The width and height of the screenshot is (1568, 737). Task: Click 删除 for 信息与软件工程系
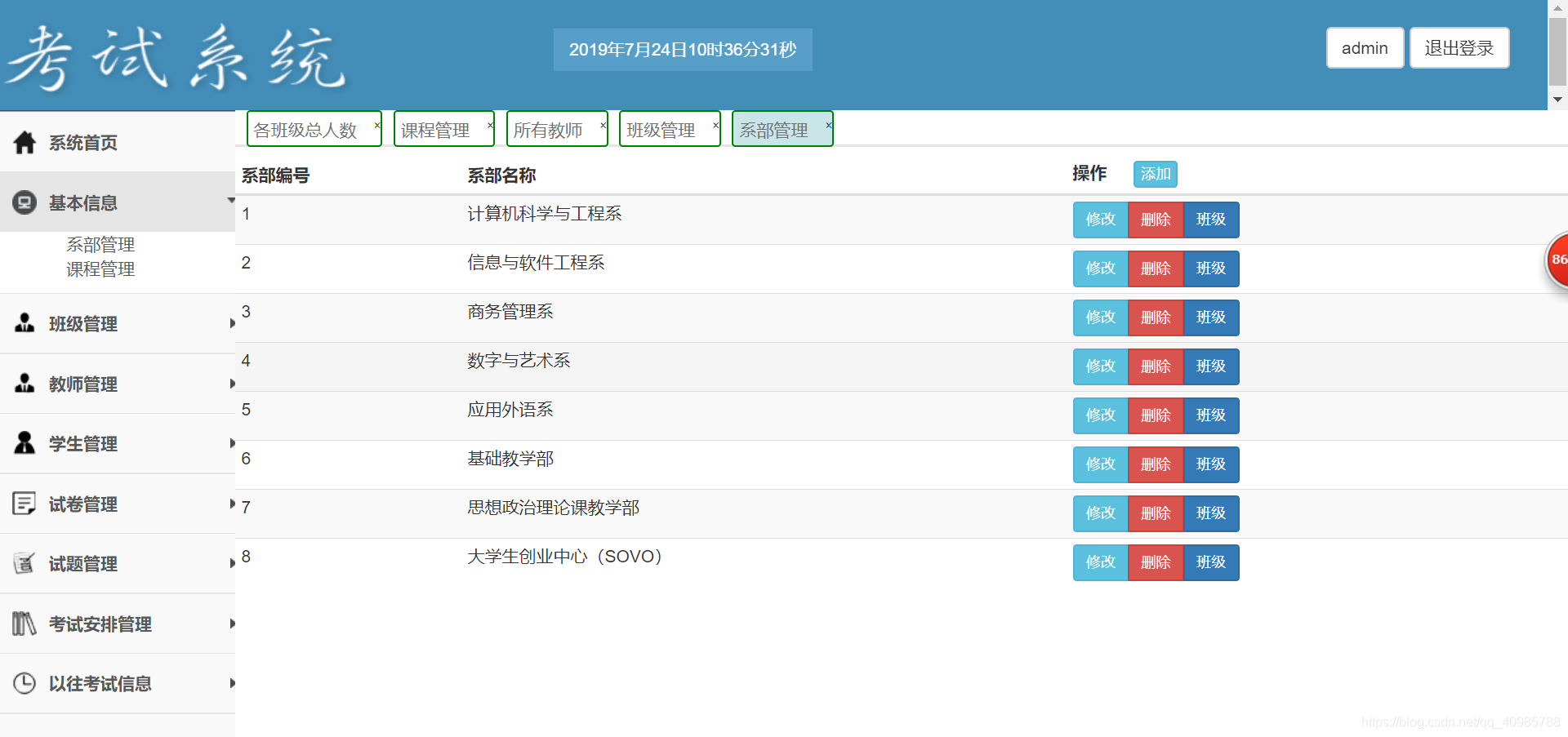[x=1156, y=269]
